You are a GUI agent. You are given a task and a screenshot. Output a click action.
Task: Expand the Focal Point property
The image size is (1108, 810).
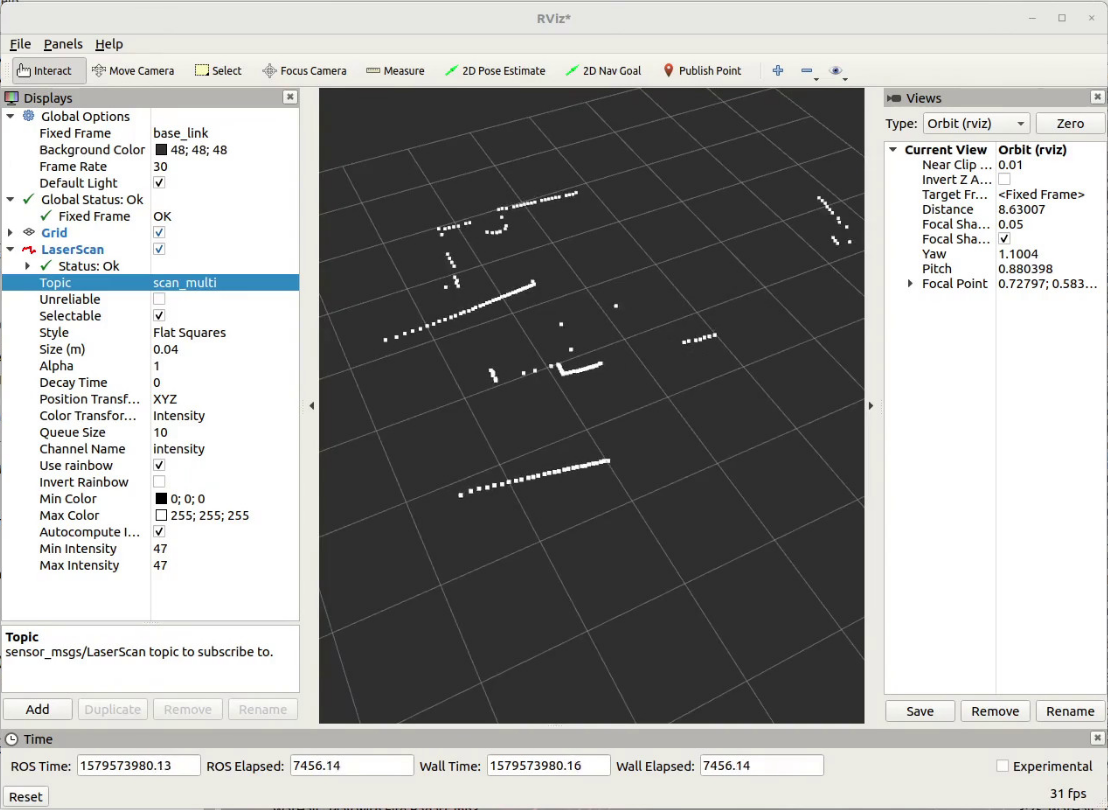(909, 284)
